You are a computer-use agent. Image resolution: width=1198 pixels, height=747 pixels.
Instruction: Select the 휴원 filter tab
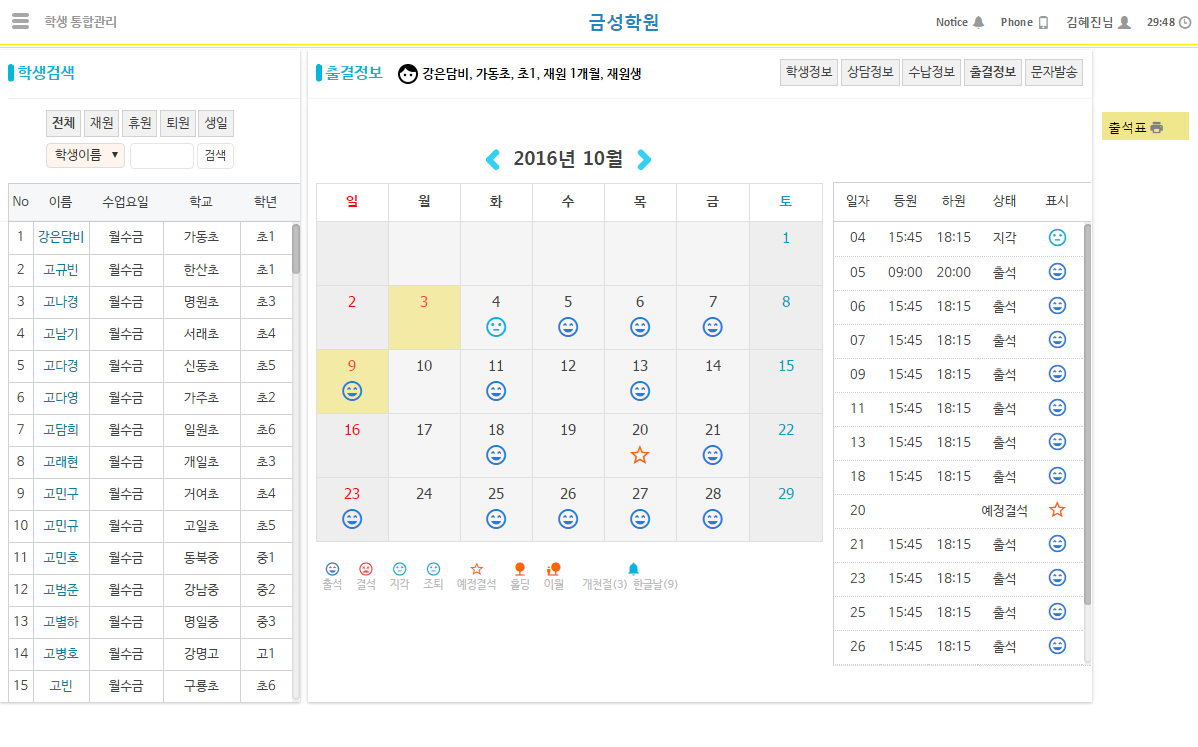coord(140,123)
